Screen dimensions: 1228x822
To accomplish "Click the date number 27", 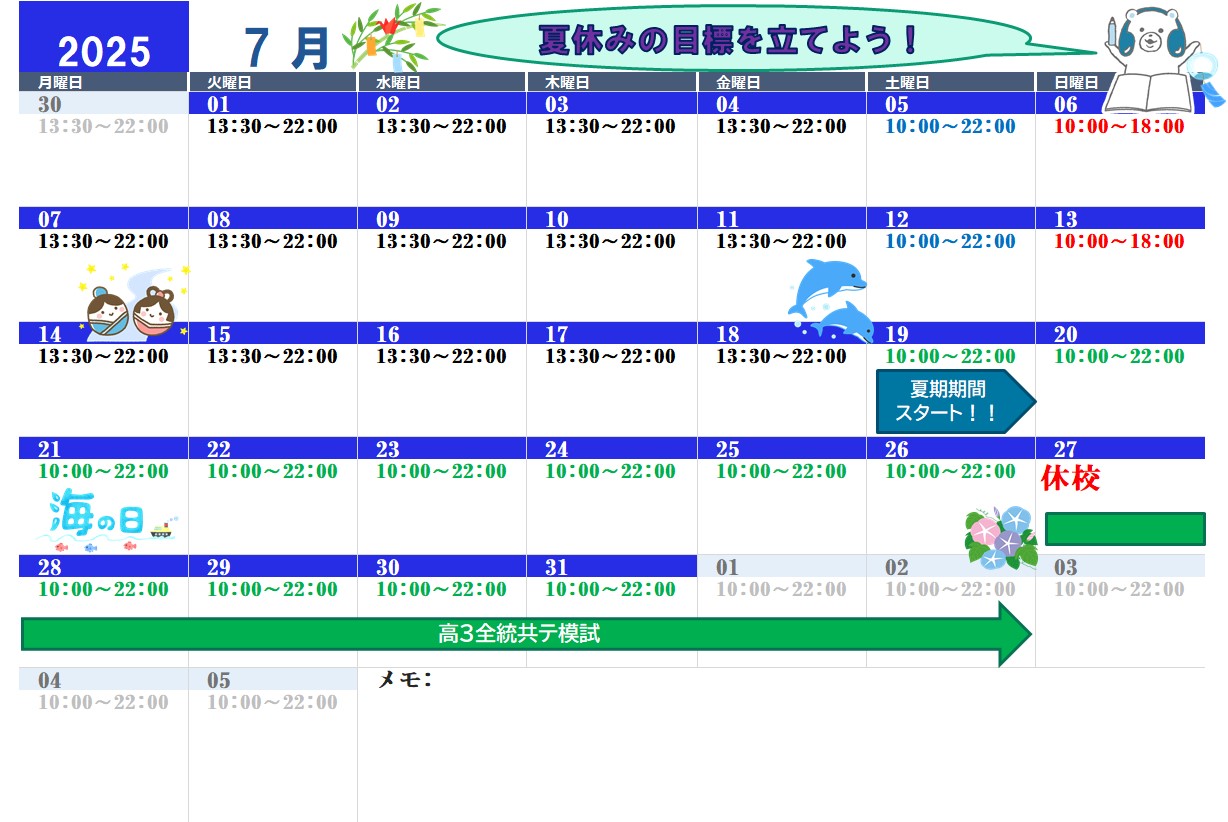I will [x=1066, y=449].
